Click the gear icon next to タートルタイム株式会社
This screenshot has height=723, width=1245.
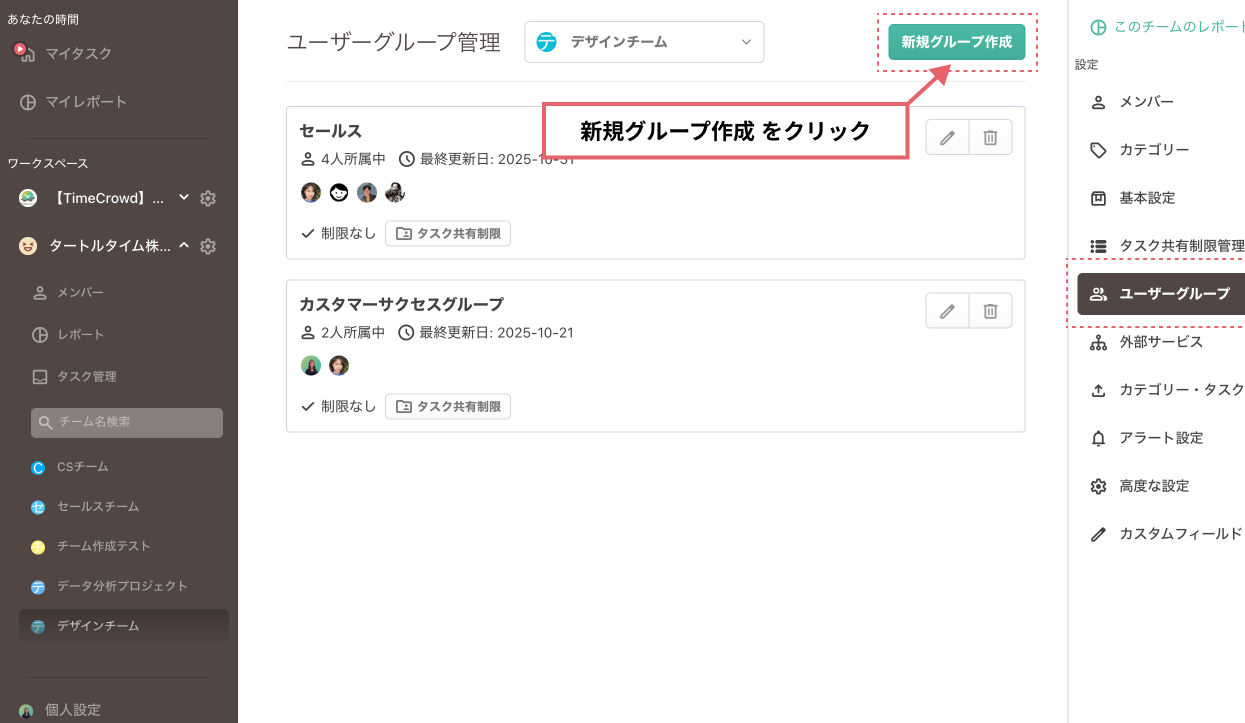coord(207,246)
